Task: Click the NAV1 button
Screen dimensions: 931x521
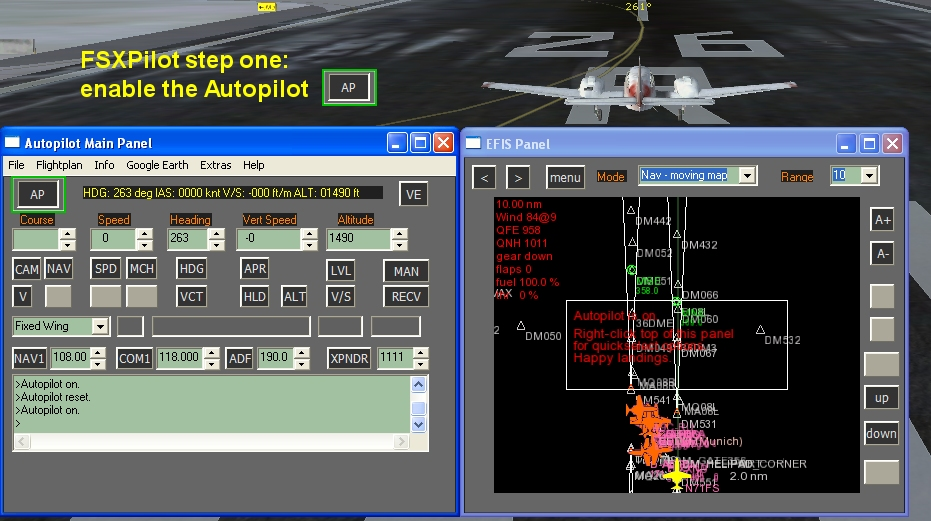Action: [x=29, y=358]
